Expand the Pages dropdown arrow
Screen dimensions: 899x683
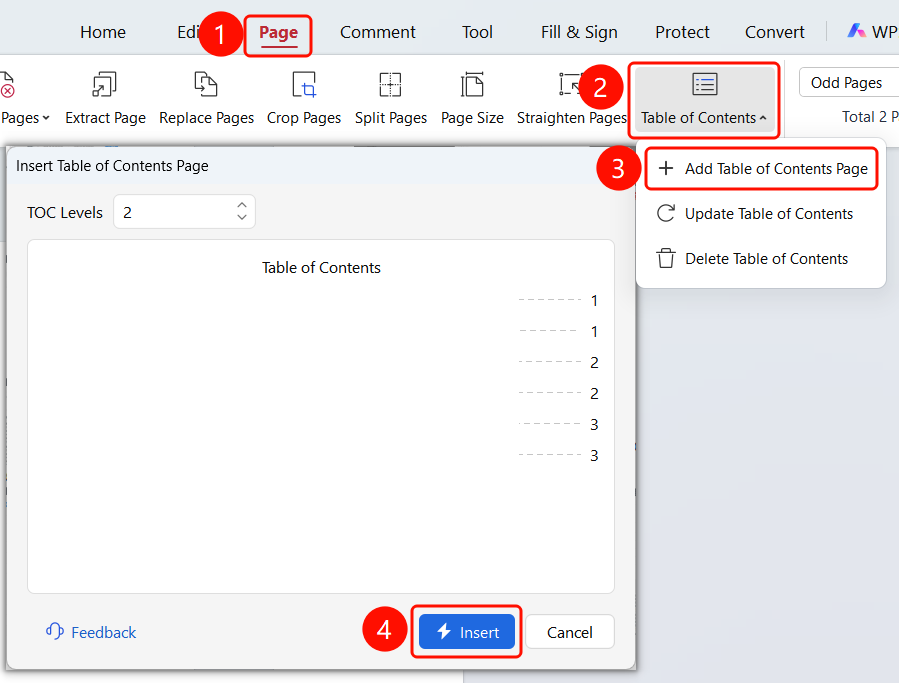[46, 118]
